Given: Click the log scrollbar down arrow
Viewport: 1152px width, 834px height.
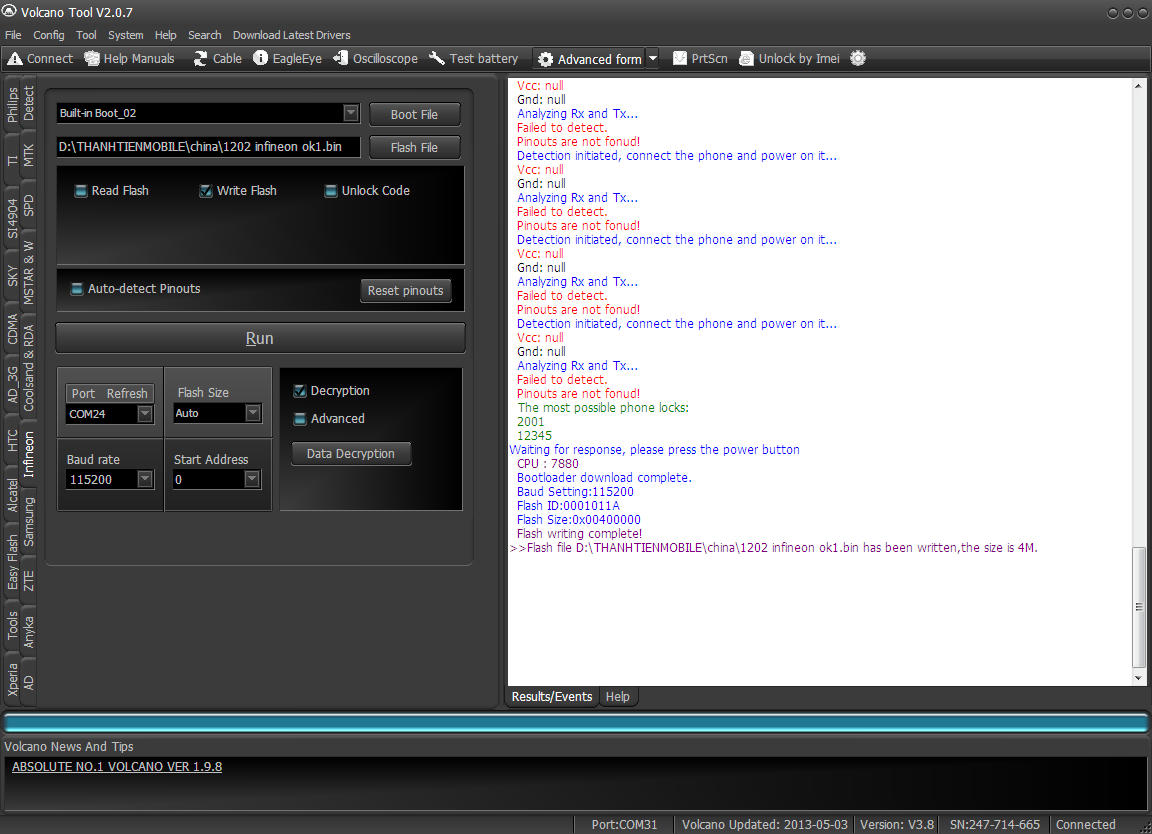Looking at the screenshot, I should (x=1138, y=678).
